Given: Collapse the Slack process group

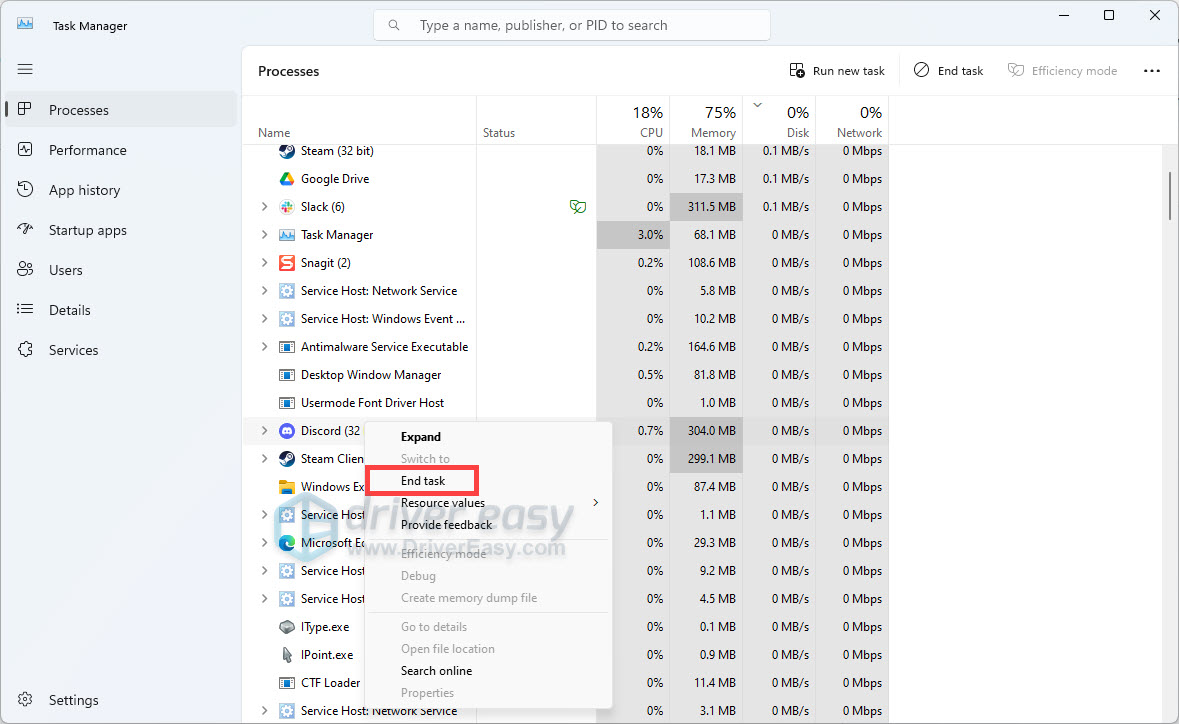Looking at the screenshot, I should point(263,206).
